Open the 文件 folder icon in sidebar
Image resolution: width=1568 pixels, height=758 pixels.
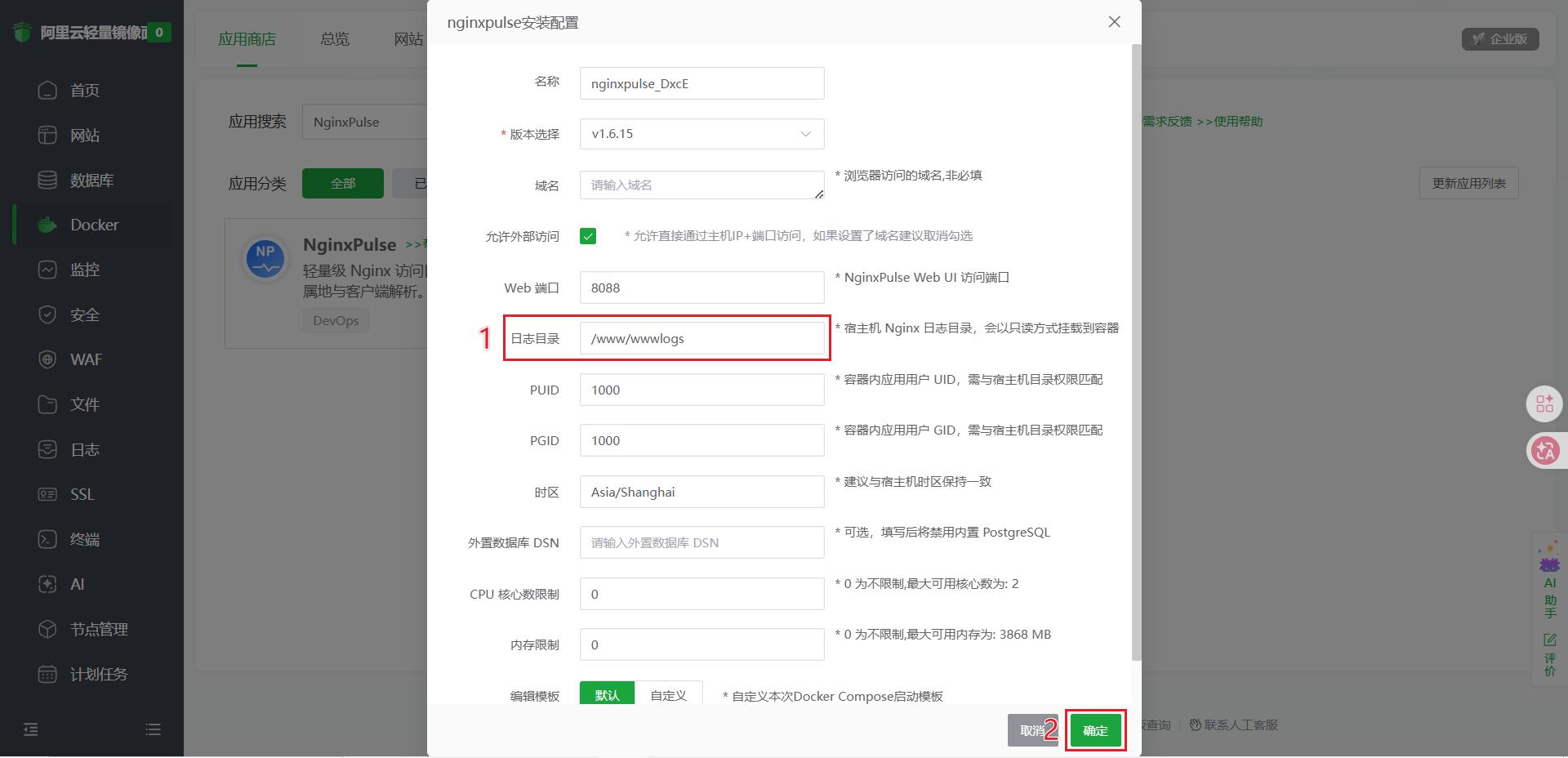(47, 404)
